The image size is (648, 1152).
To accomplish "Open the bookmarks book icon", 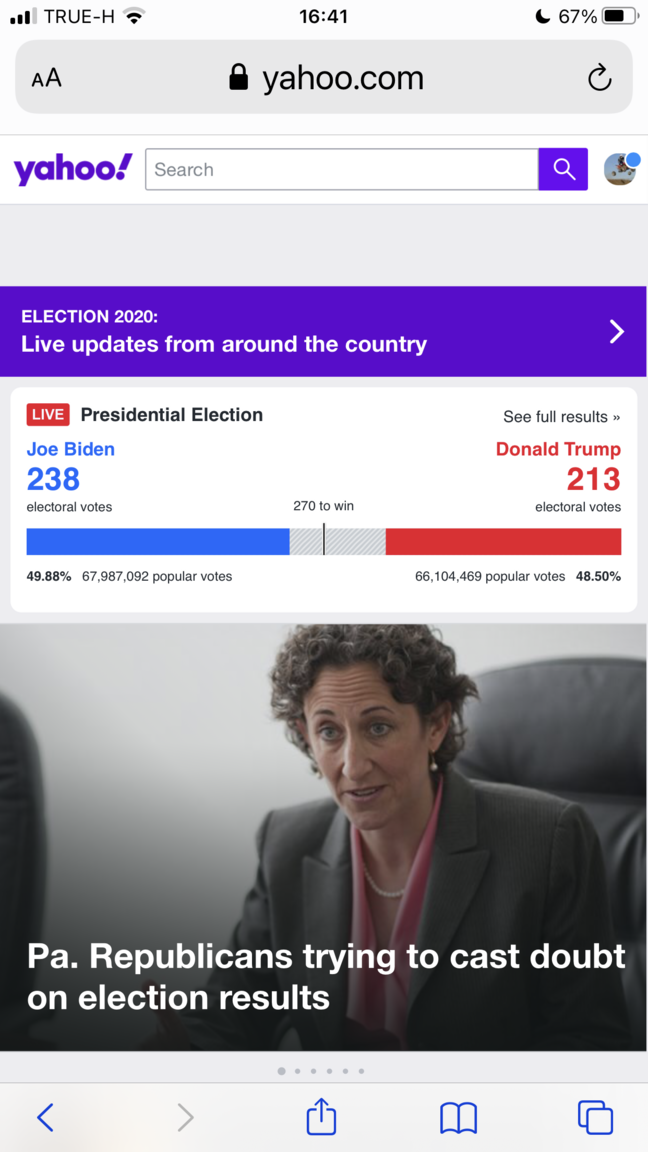I will click(458, 1118).
